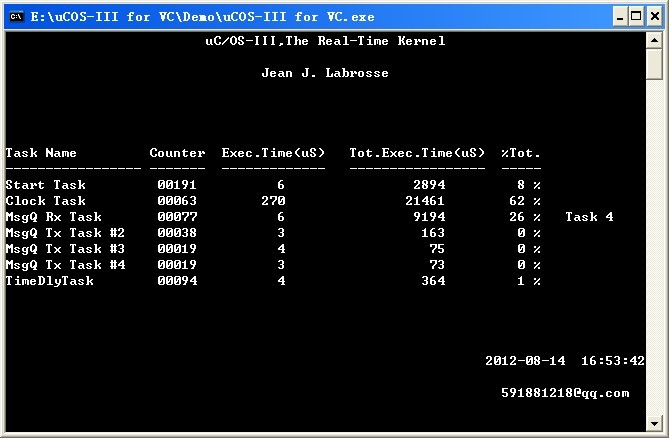This screenshot has width=669, height=438.
Task: Click the 'Task 4' message text
Action: [589, 217]
